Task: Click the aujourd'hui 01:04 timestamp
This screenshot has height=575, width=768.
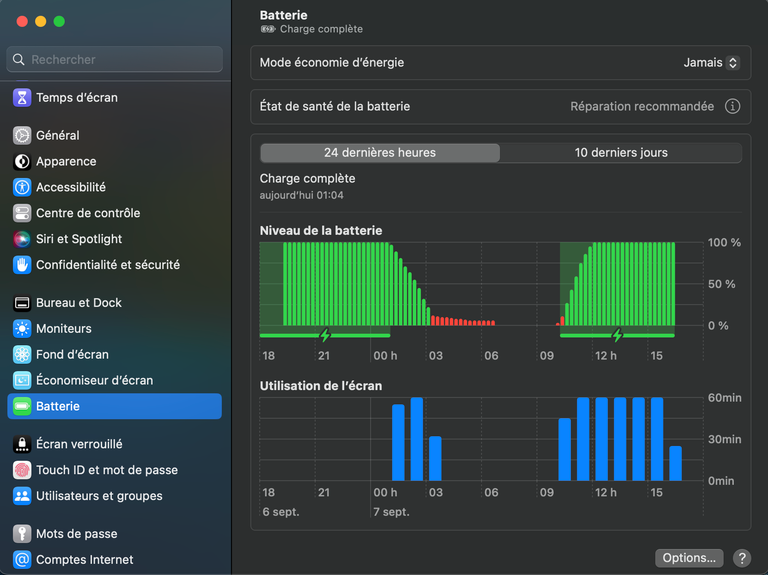Action: [x=301, y=195]
